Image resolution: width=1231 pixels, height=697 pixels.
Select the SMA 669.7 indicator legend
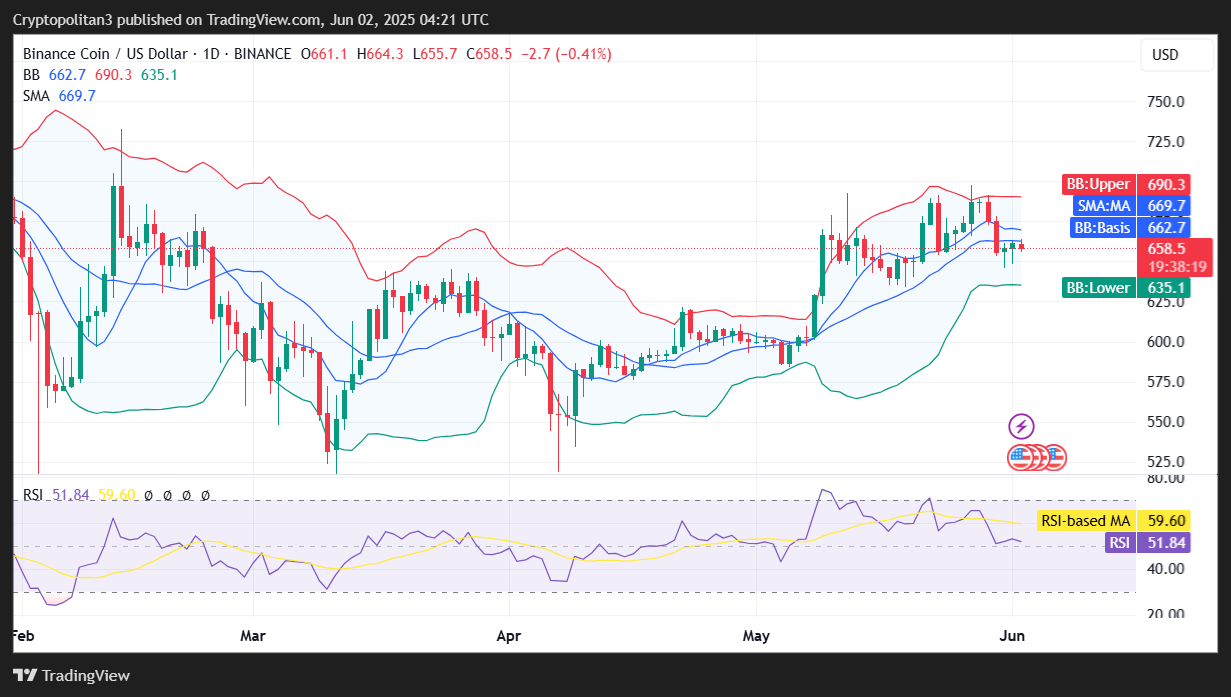click(x=59, y=96)
